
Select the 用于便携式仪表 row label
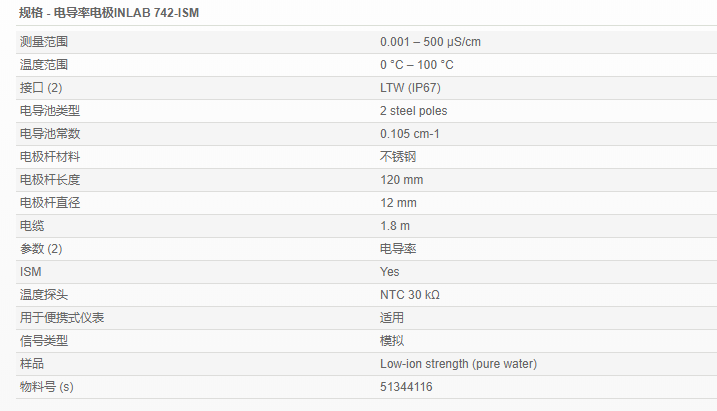point(62,317)
